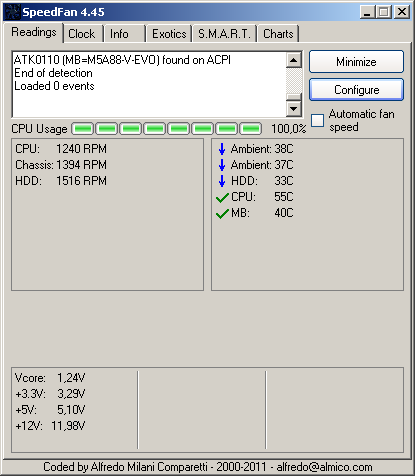Click the first CPU Usage bar segment
415x476 pixels.
(x=83, y=129)
